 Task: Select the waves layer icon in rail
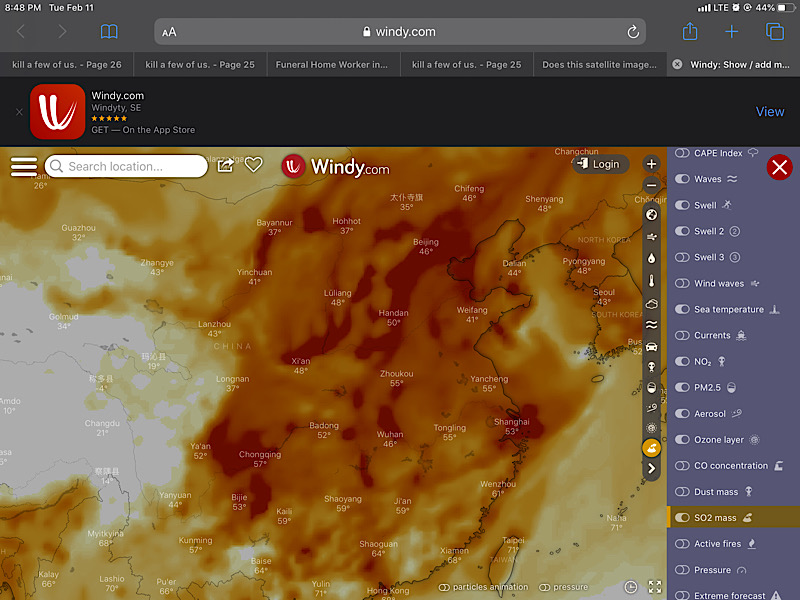tap(652, 325)
